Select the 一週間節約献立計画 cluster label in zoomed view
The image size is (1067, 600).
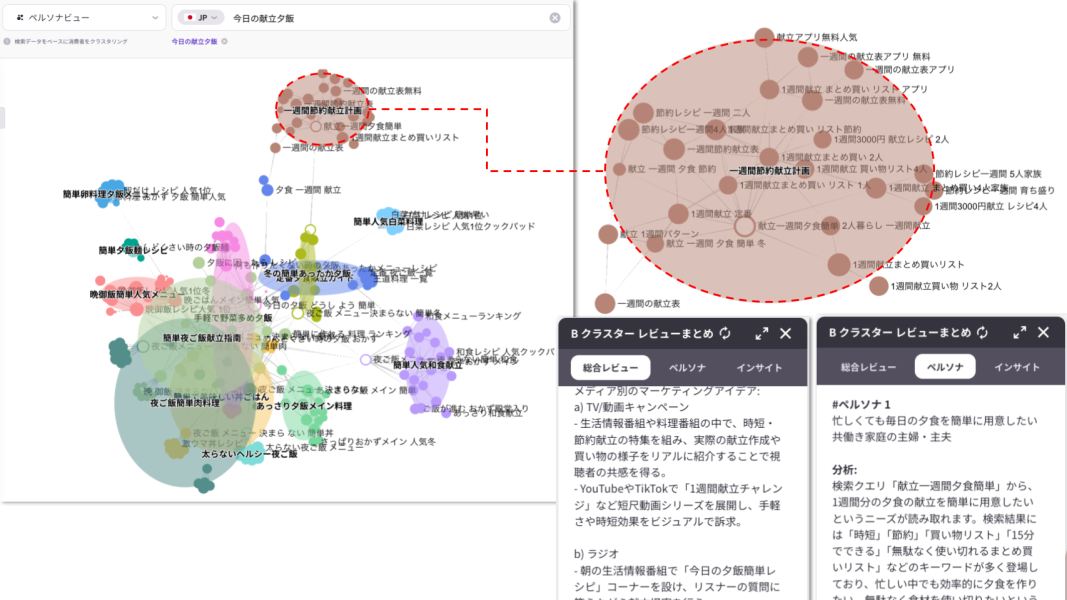click(x=769, y=171)
